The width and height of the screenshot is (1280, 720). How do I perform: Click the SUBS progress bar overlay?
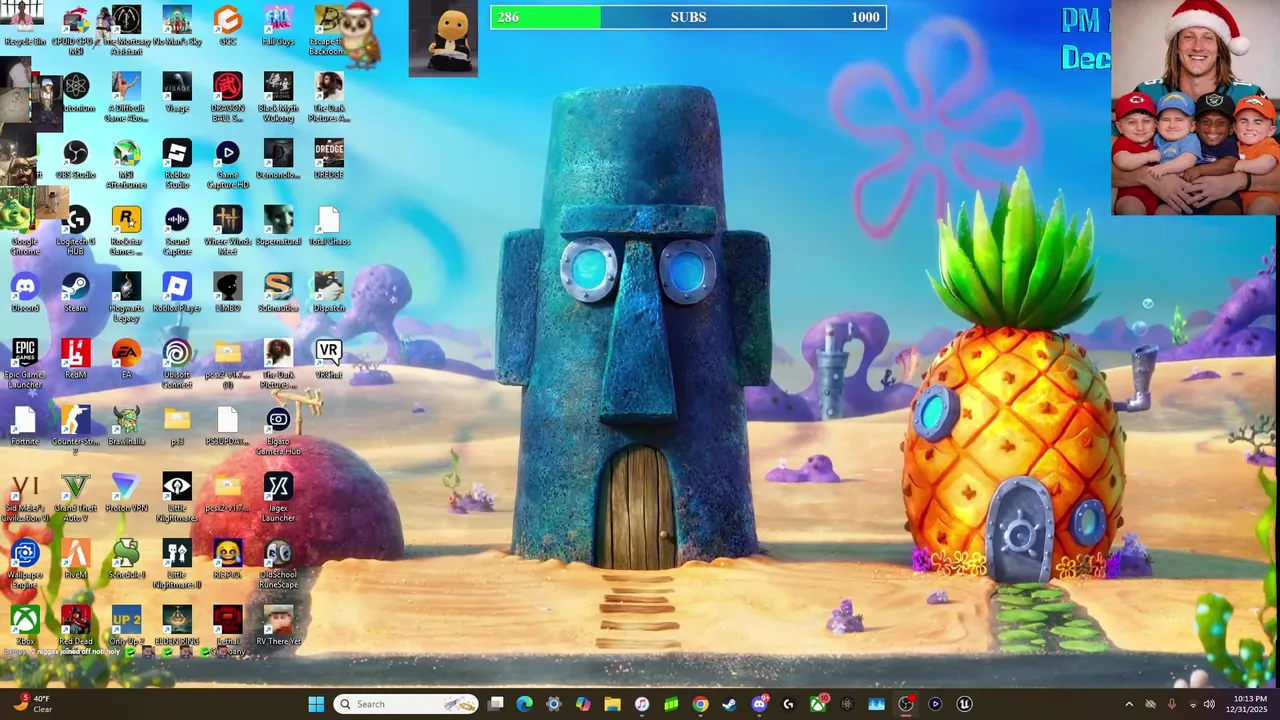point(688,17)
